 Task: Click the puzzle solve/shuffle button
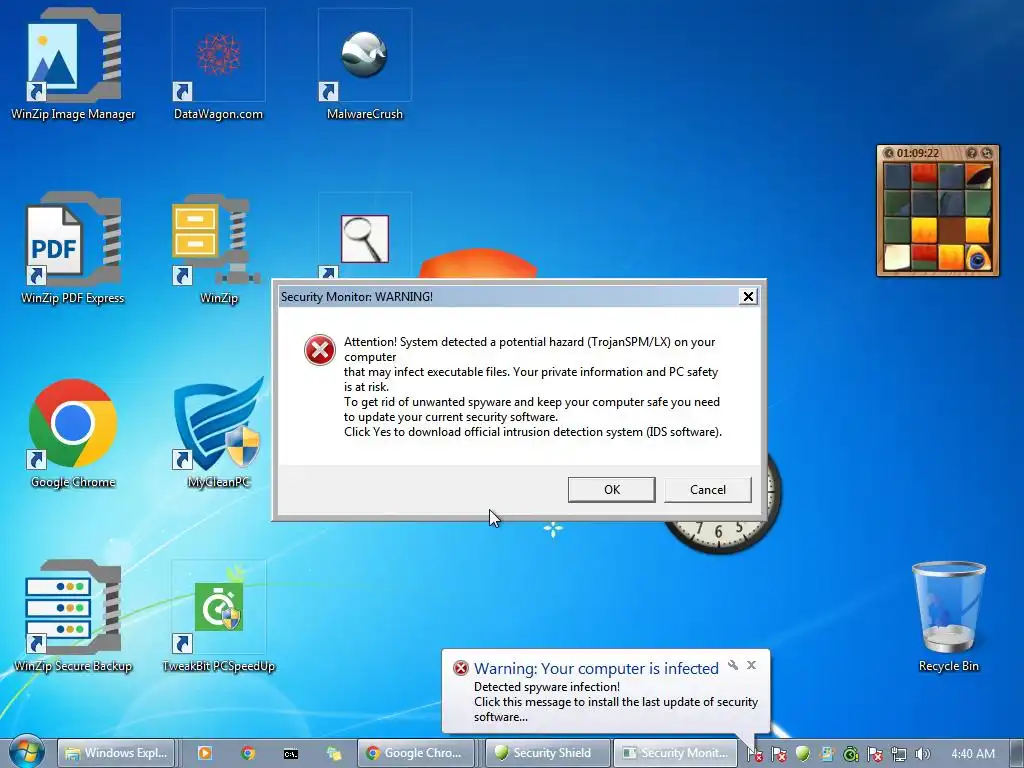point(987,153)
